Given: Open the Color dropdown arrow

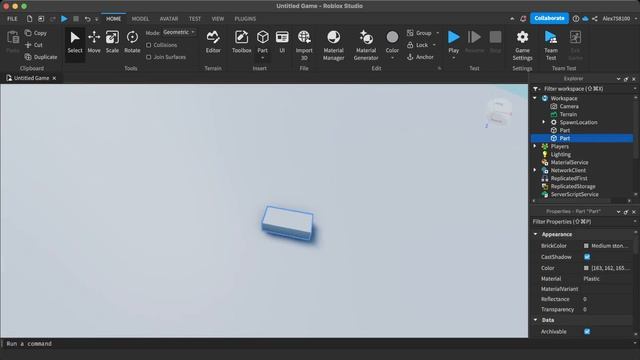Looking at the screenshot, I should click(392, 58).
